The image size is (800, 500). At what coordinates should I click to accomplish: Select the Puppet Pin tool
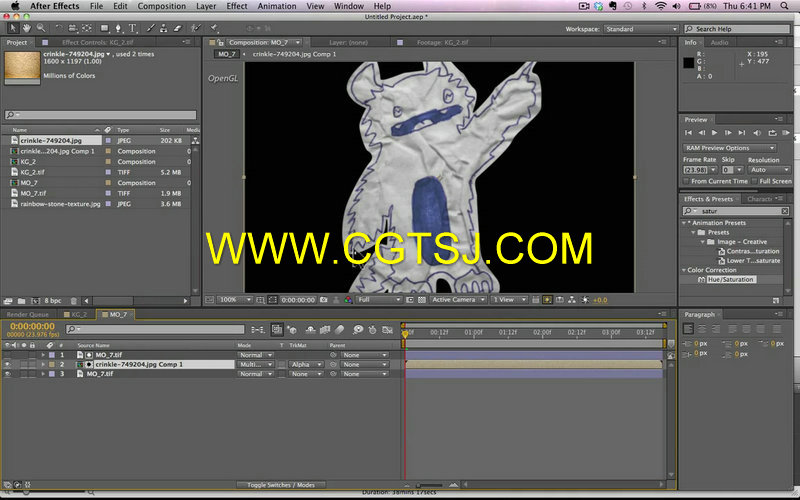click(x=214, y=29)
